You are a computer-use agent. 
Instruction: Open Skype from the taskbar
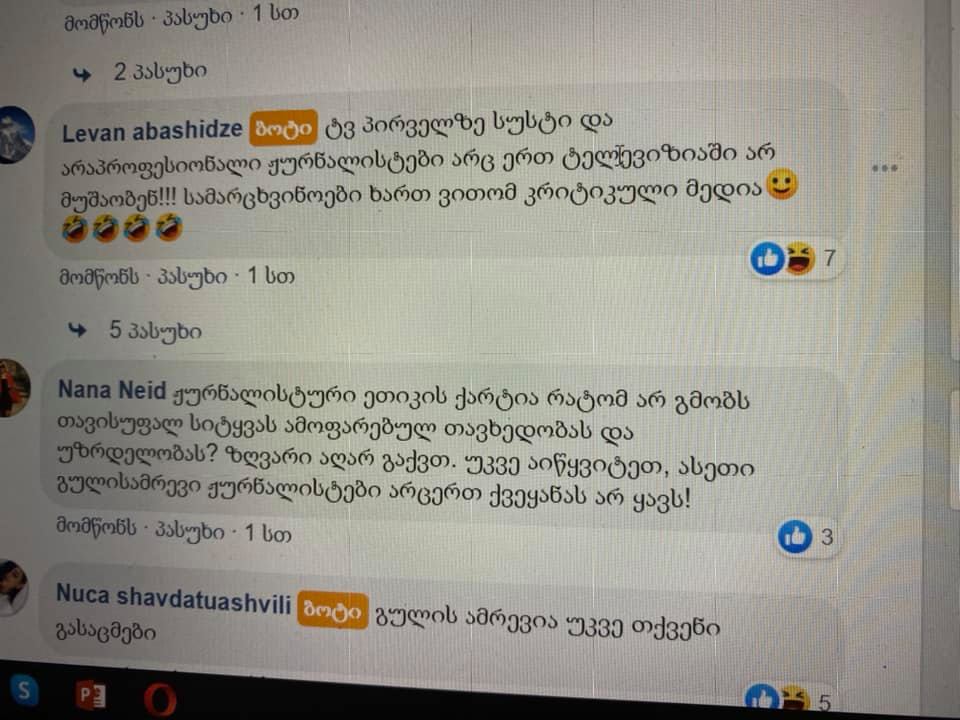click(23, 690)
